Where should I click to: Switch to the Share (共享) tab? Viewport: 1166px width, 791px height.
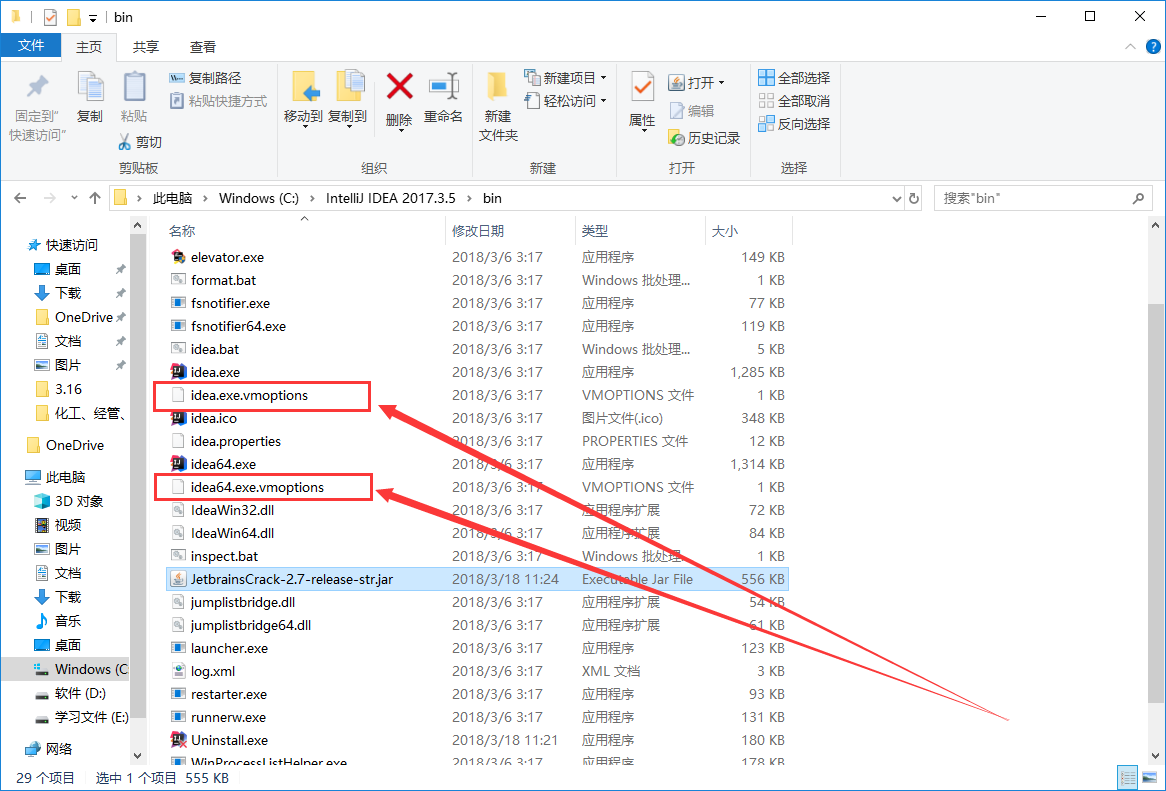click(146, 47)
